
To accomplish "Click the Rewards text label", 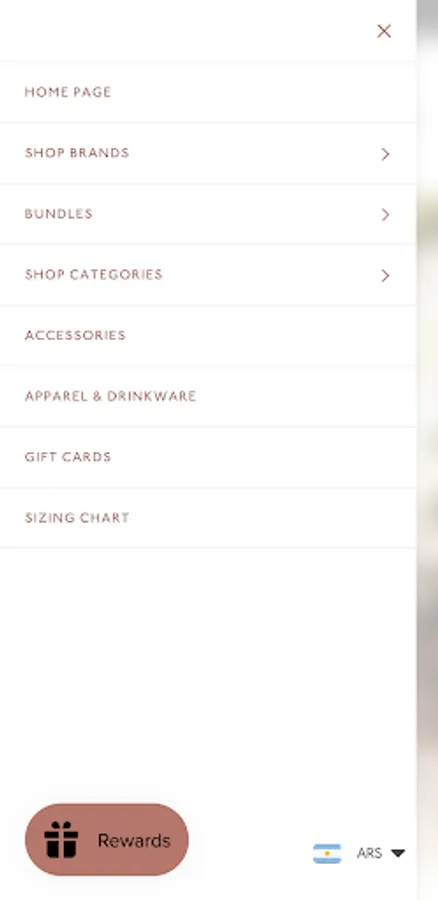I will coord(134,841).
